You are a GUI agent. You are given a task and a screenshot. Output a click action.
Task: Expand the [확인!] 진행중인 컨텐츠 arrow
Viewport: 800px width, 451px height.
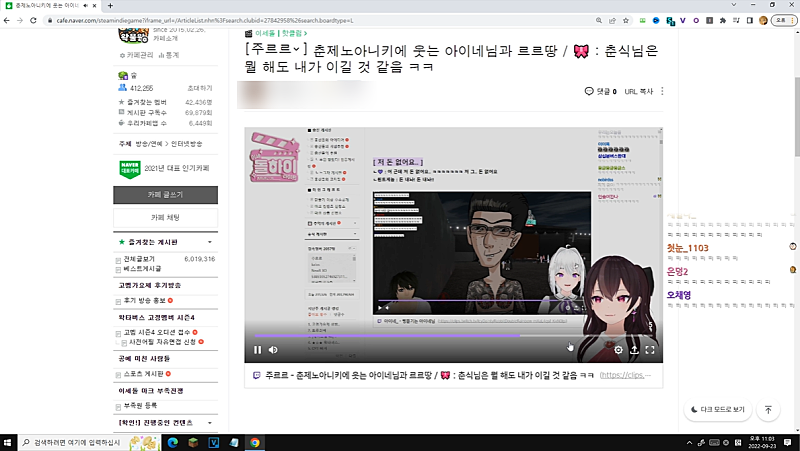point(210,423)
